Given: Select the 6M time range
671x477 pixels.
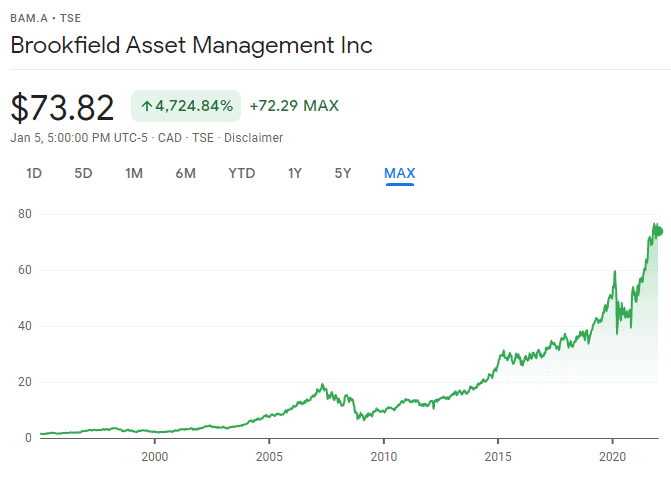Looking at the screenshot, I should (x=185, y=173).
